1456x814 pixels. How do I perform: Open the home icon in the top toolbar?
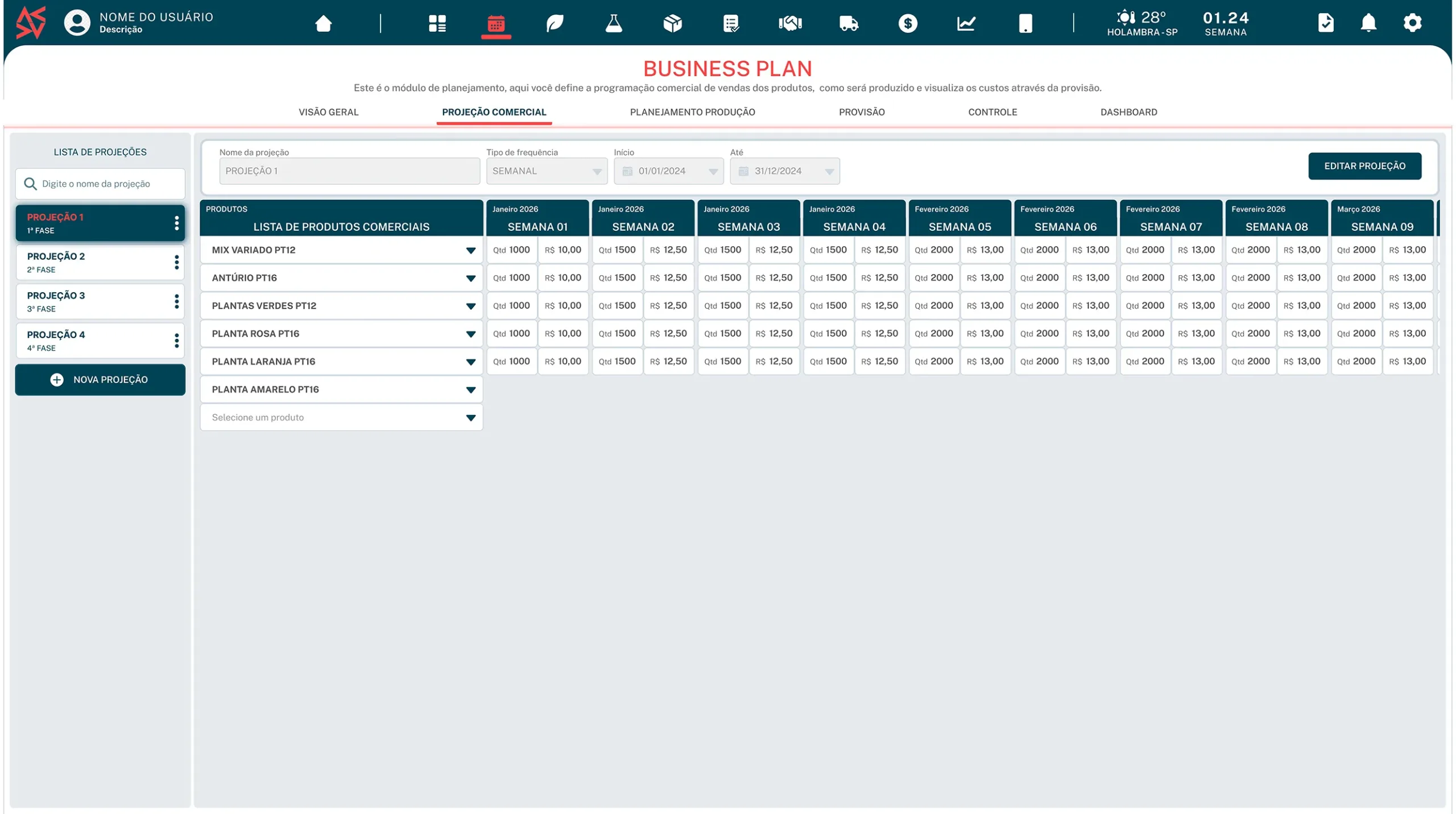(322, 23)
